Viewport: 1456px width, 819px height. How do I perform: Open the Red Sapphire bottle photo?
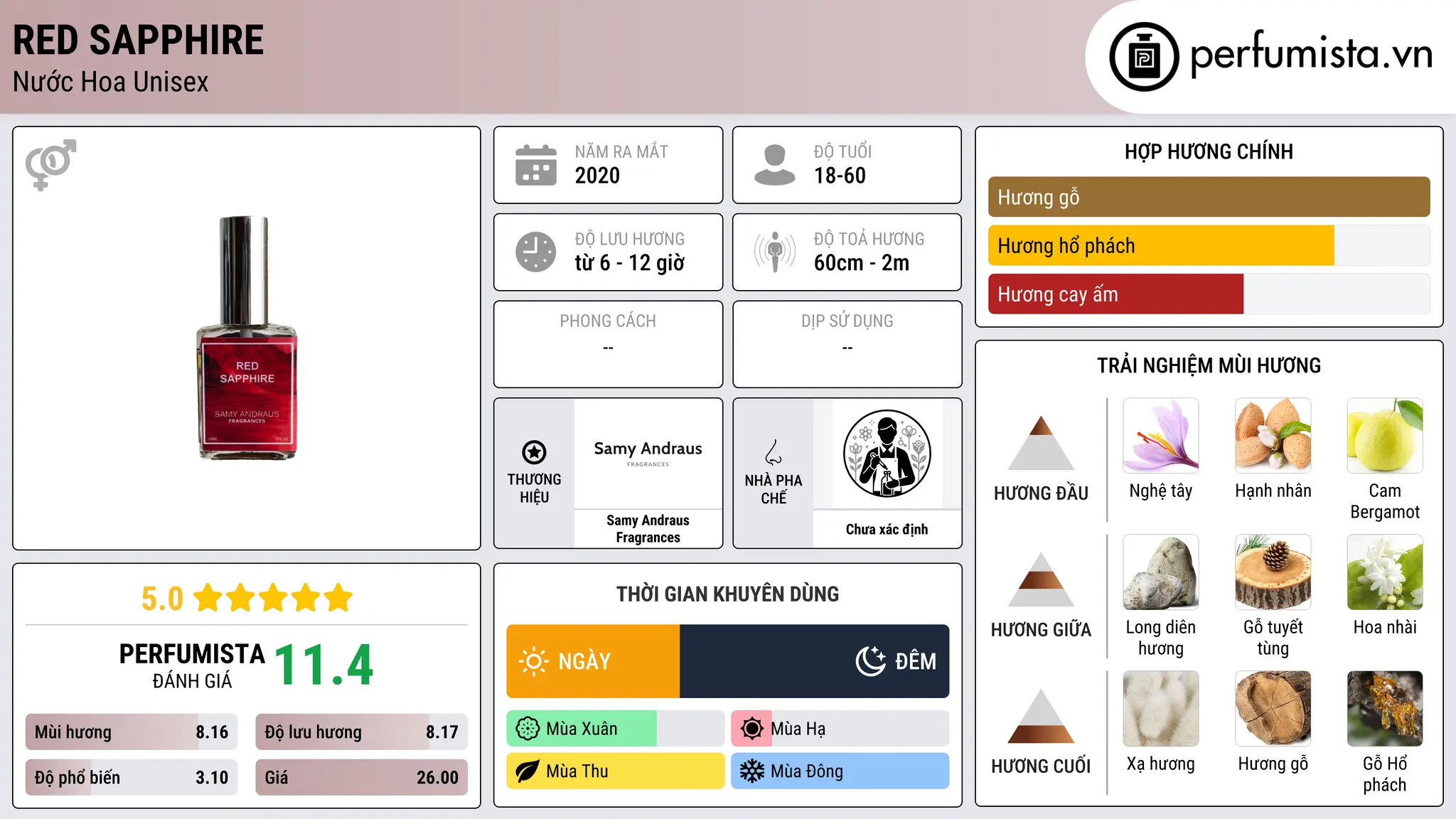click(x=247, y=338)
